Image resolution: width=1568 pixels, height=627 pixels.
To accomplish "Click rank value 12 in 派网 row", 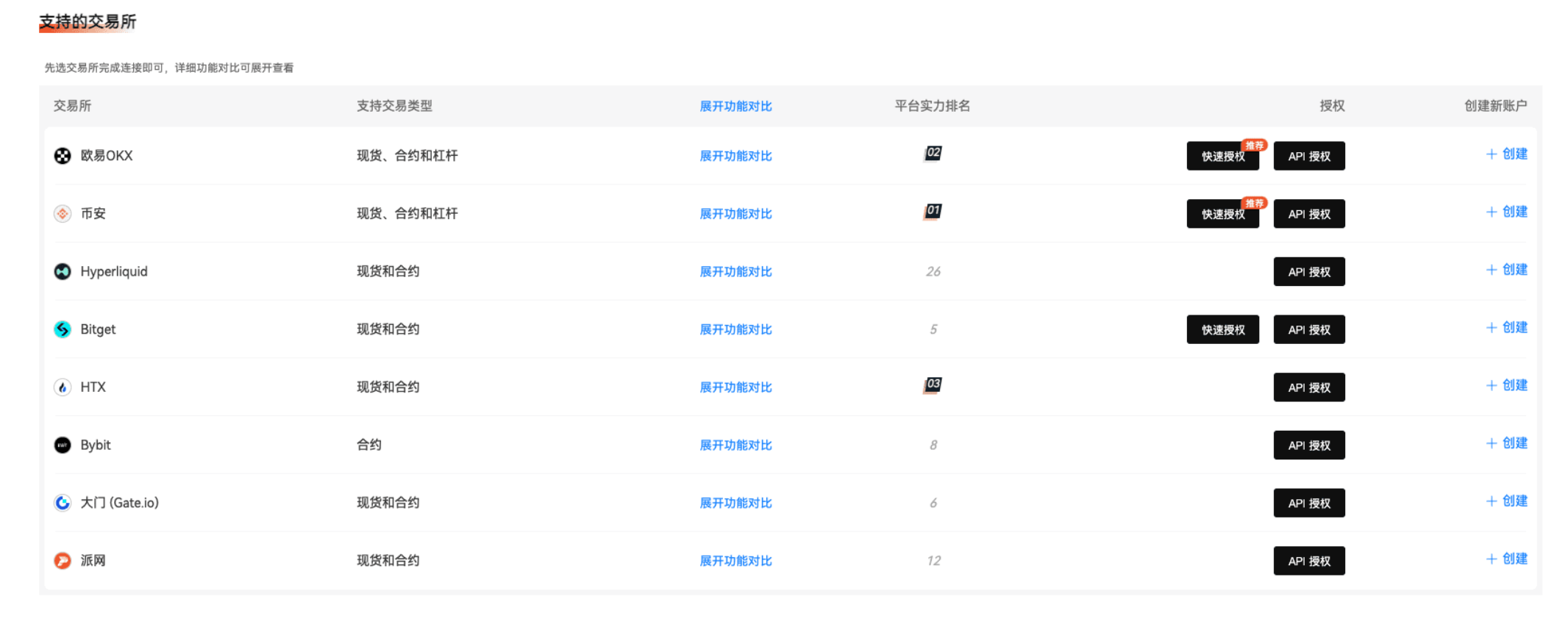I will click(x=933, y=561).
